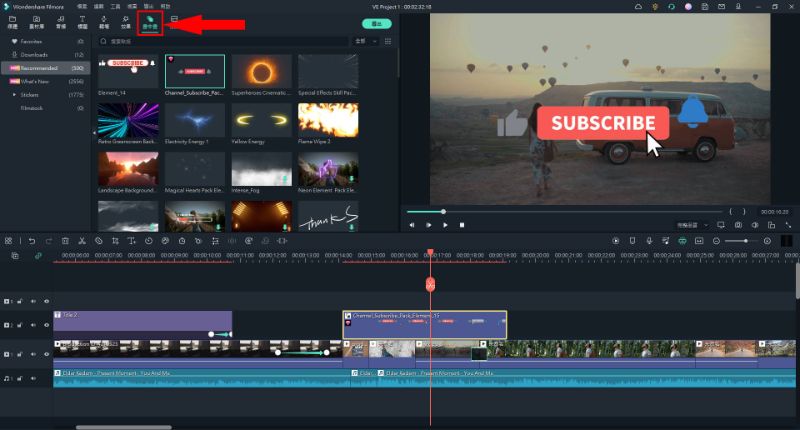Open the filter dropdown beside search

(x=366, y=41)
